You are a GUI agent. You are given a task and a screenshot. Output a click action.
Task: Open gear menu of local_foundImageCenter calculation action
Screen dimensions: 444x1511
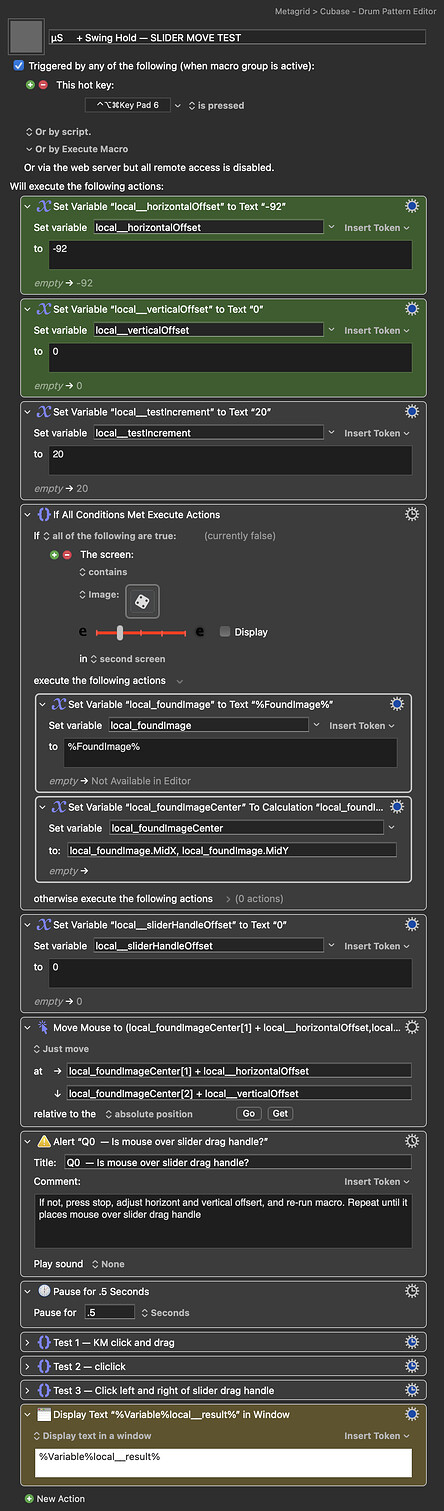pyautogui.click(x=396, y=806)
